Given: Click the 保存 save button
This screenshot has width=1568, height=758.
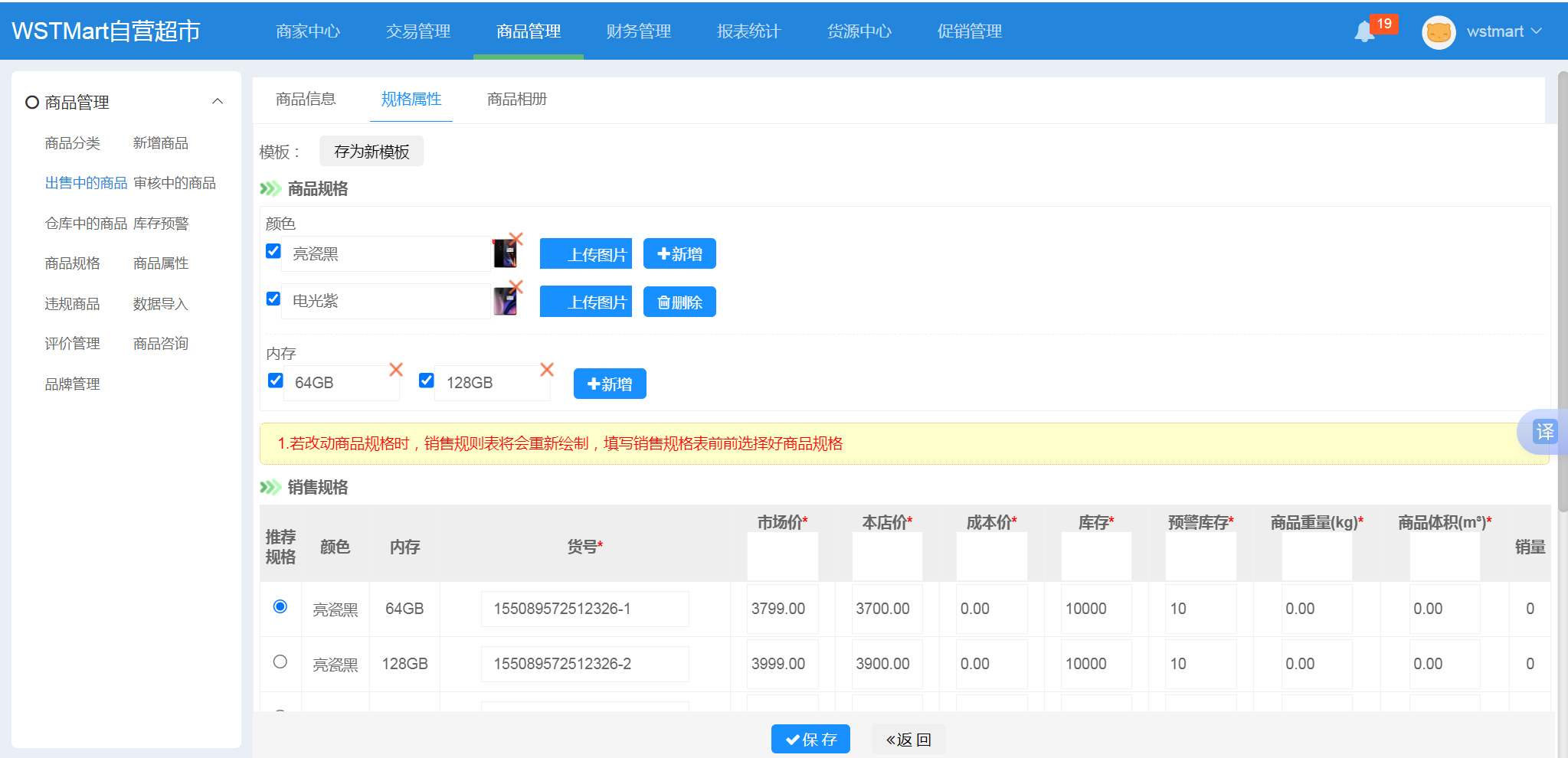Looking at the screenshot, I should tap(810, 739).
